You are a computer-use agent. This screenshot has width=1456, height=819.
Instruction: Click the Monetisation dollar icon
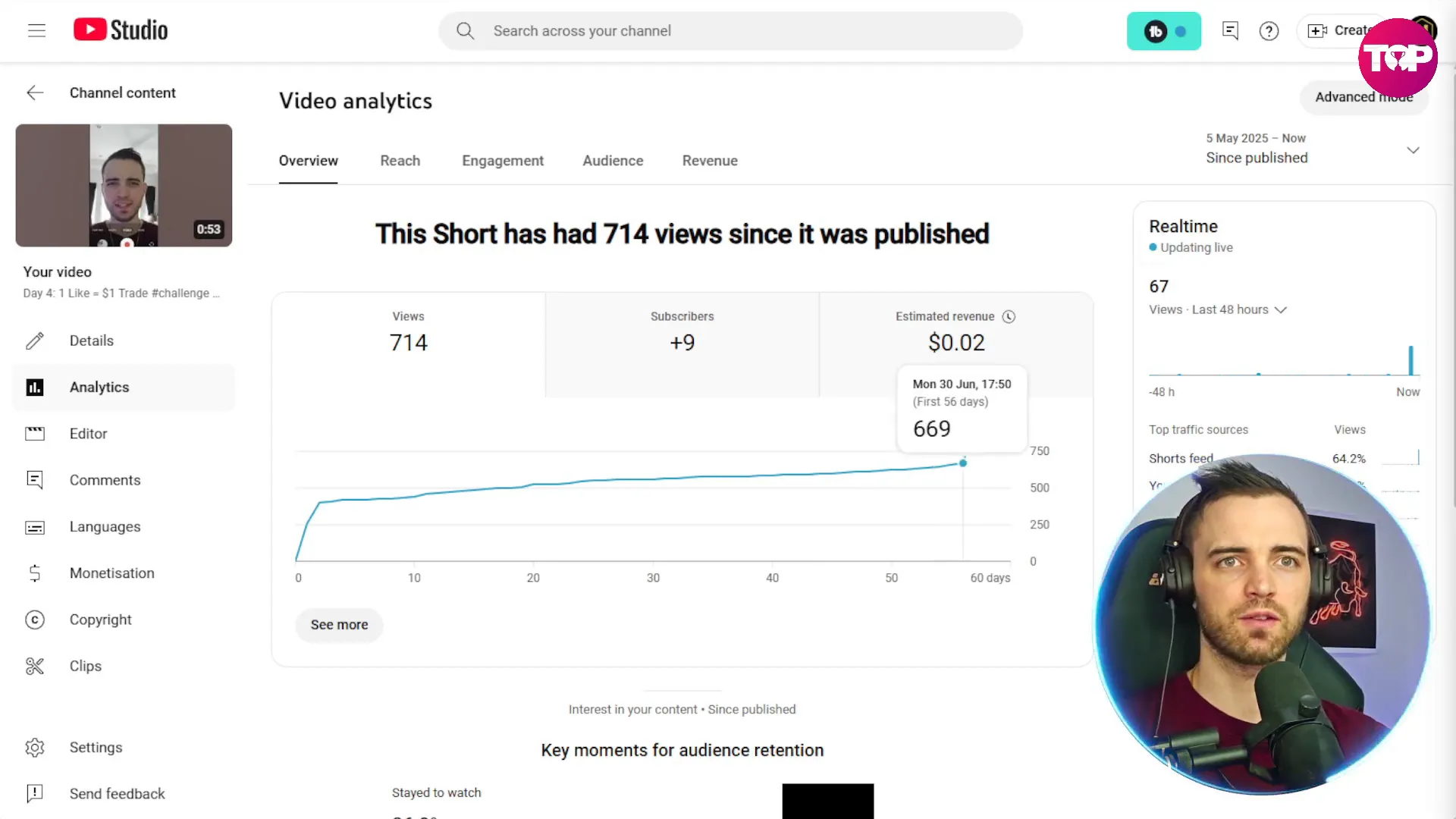35,573
